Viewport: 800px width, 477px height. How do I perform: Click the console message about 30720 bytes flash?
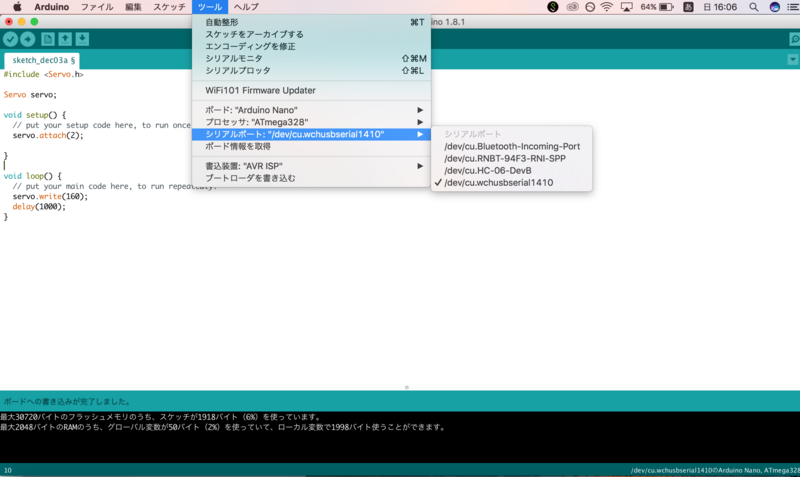pos(160,417)
